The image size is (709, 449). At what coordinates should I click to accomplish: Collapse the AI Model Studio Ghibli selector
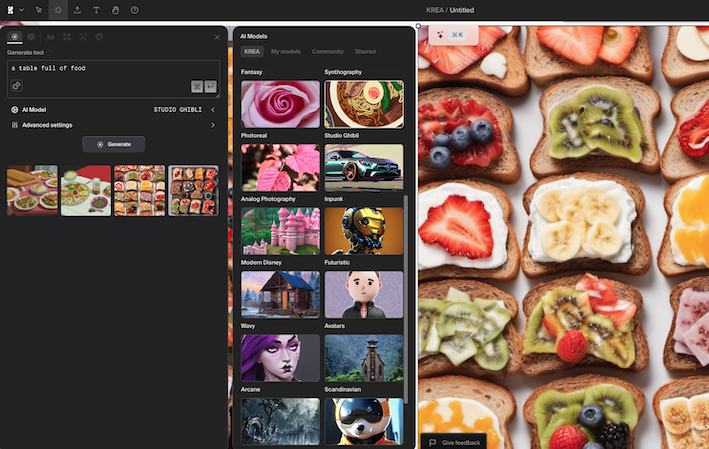[x=213, y=109]
